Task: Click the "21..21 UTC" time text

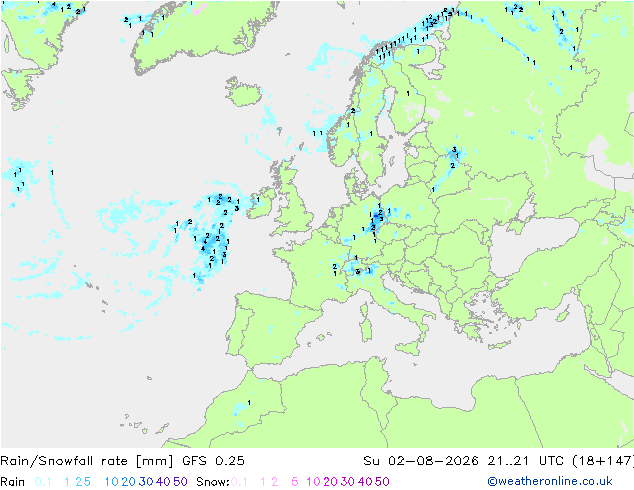Action: point(526,461)
